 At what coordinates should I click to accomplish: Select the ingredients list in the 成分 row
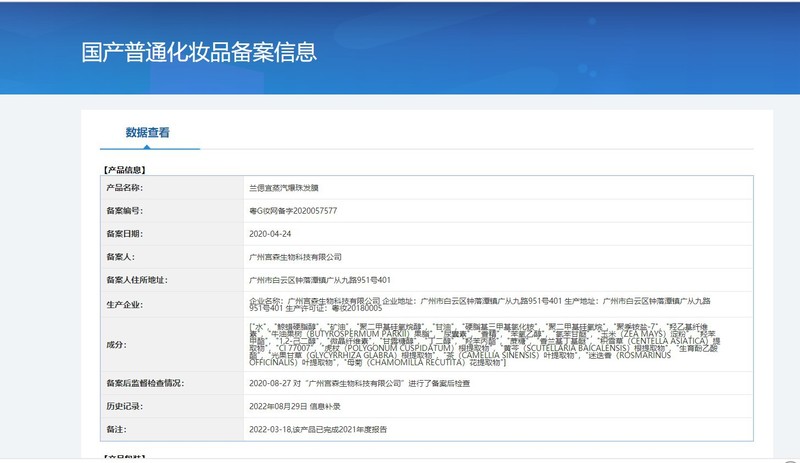[x=485, y=345]
